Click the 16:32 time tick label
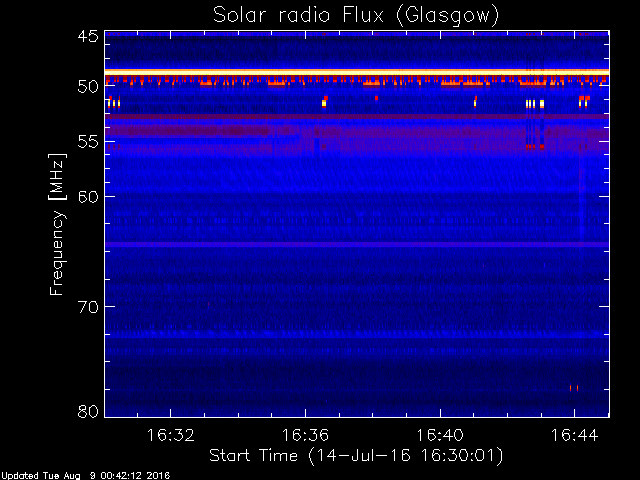 (x=170, y=435)
